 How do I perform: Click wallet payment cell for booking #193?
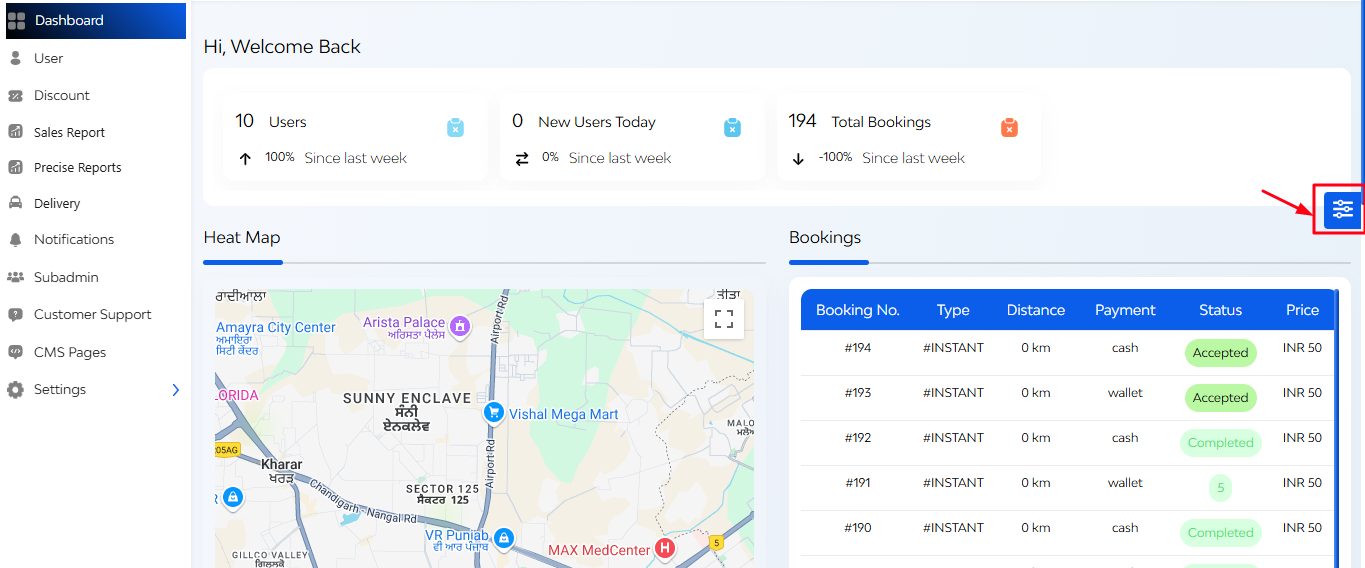click(1125, 393)
